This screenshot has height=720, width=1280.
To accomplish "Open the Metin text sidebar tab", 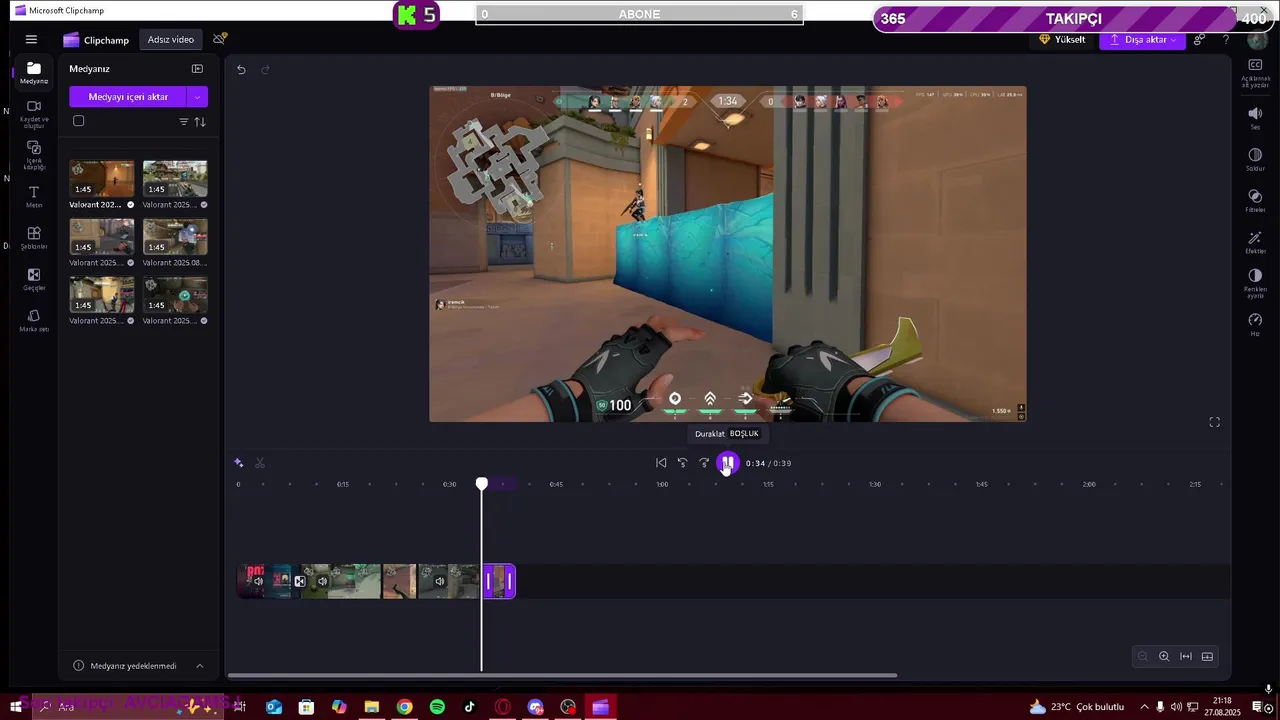I will pyautogui.click(x=34, y=196).
